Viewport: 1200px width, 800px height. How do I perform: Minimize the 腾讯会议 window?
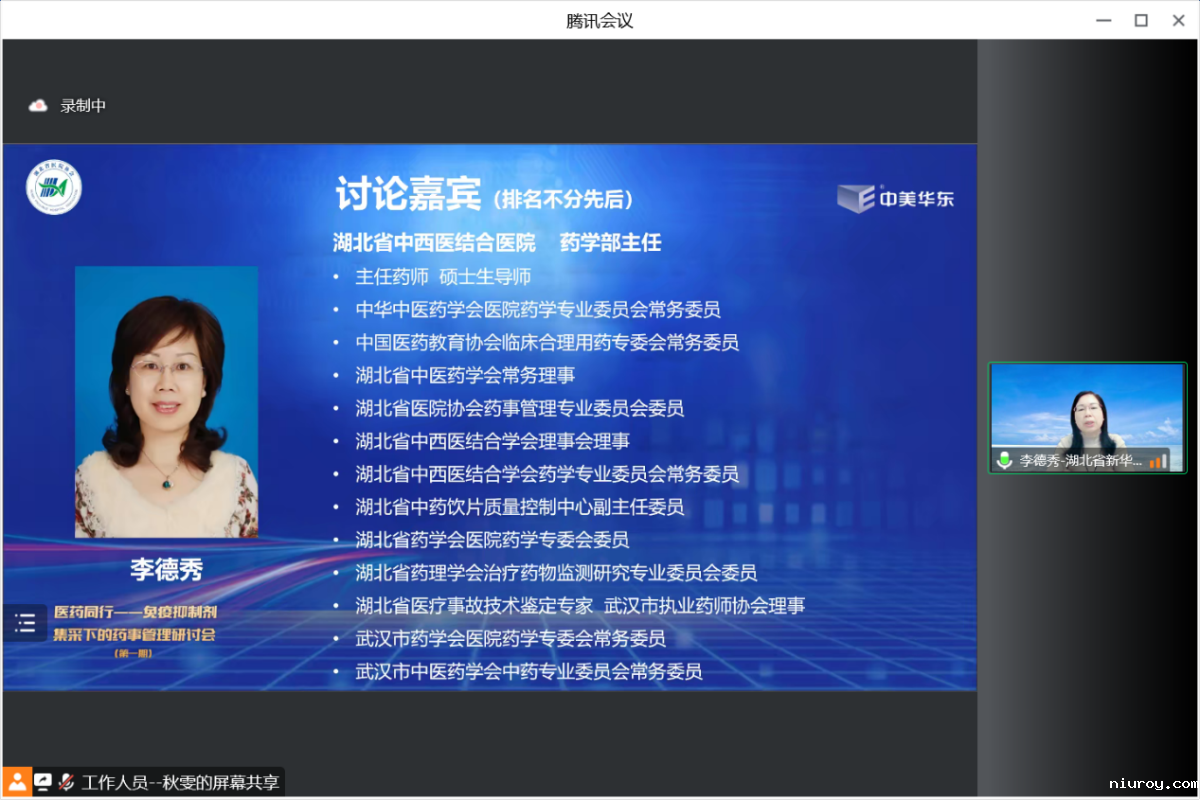pyautogui.click(x=1103, y=20)
